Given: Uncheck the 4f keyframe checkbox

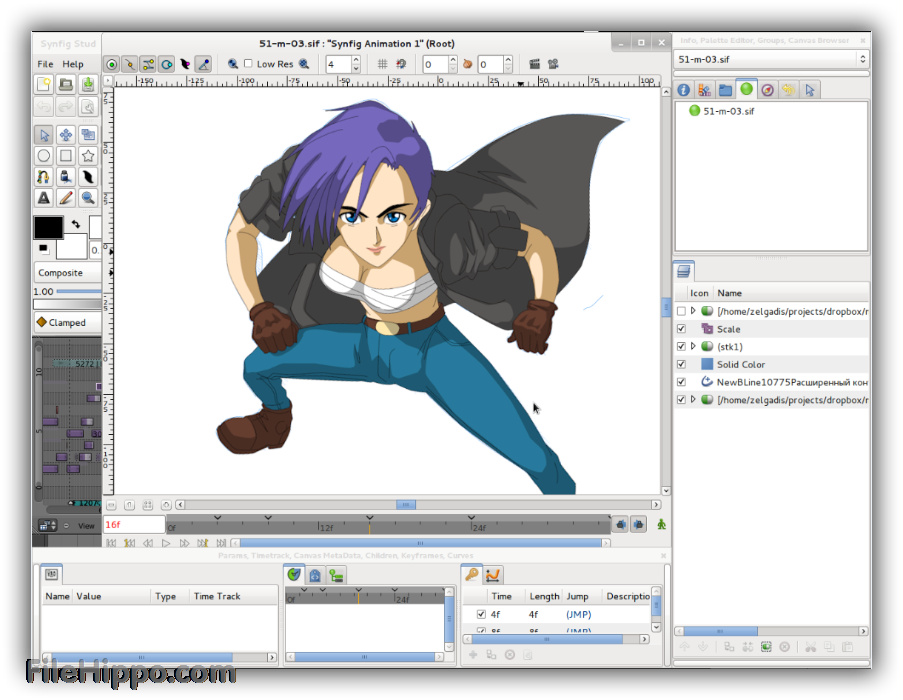Looking at the screenshot, I should point(481,614).
